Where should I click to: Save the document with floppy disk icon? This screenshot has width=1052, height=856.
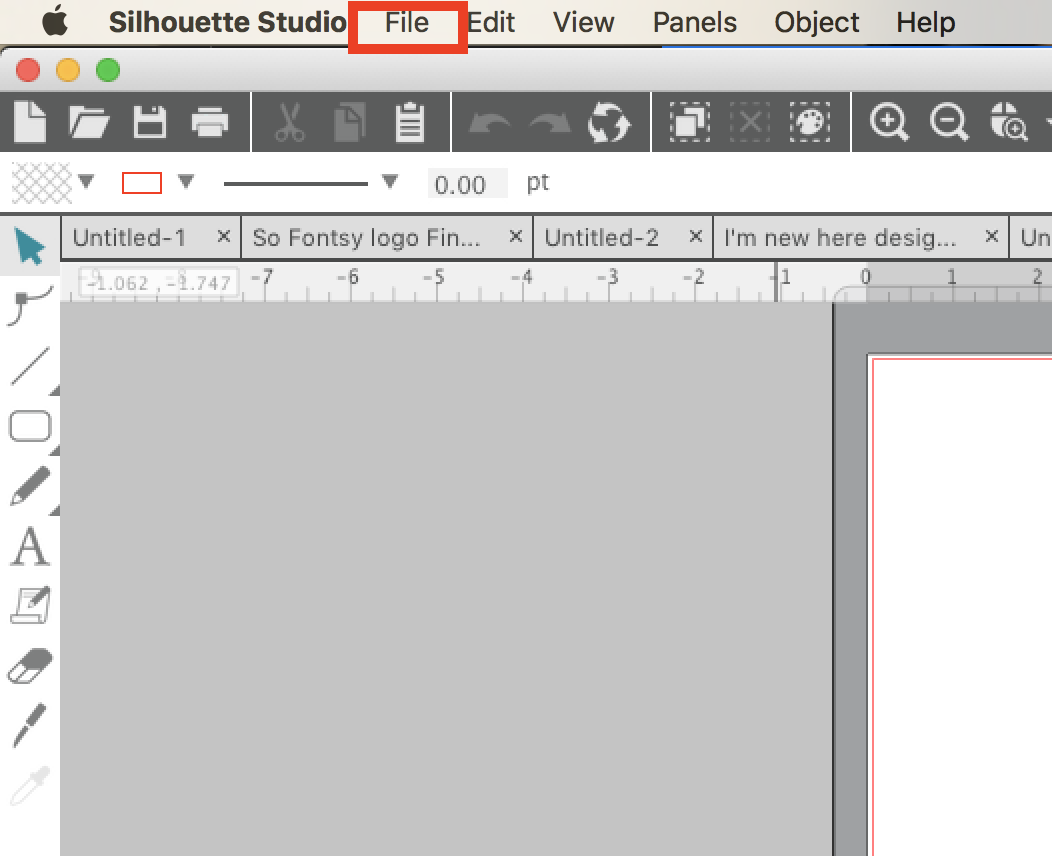point(150,122)
